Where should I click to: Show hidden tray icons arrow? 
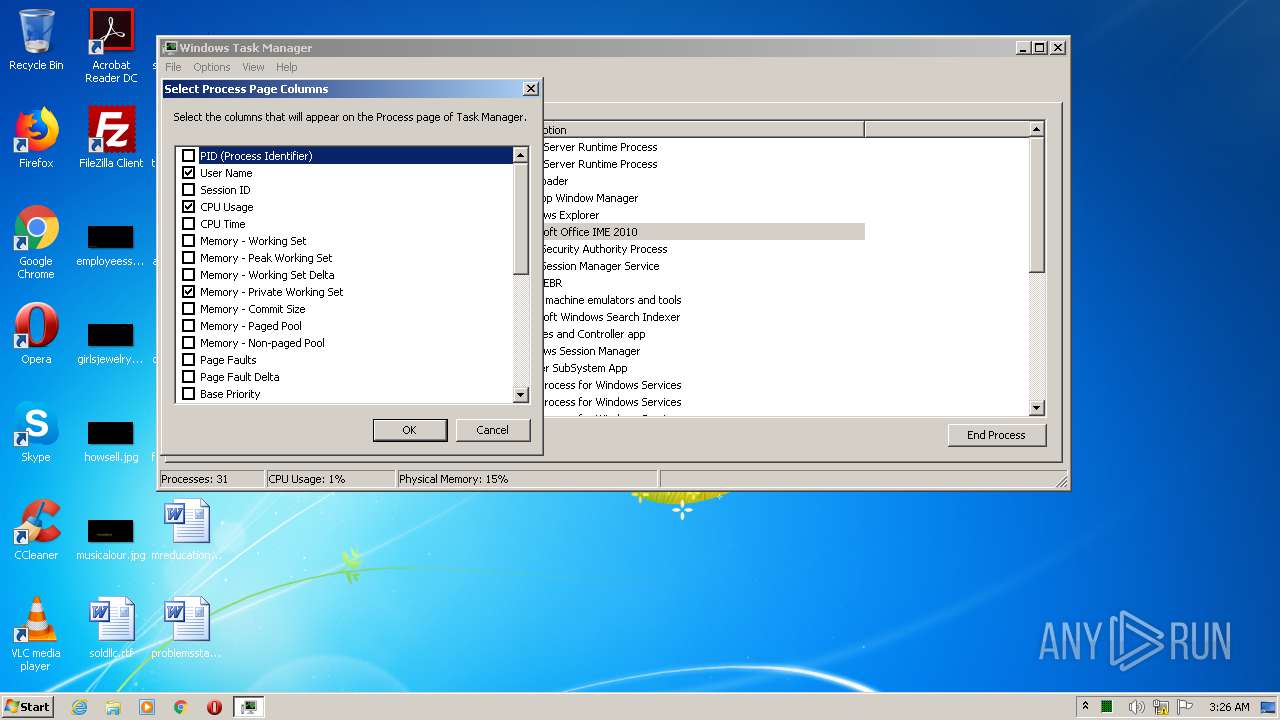click(x=1085, y=707)
